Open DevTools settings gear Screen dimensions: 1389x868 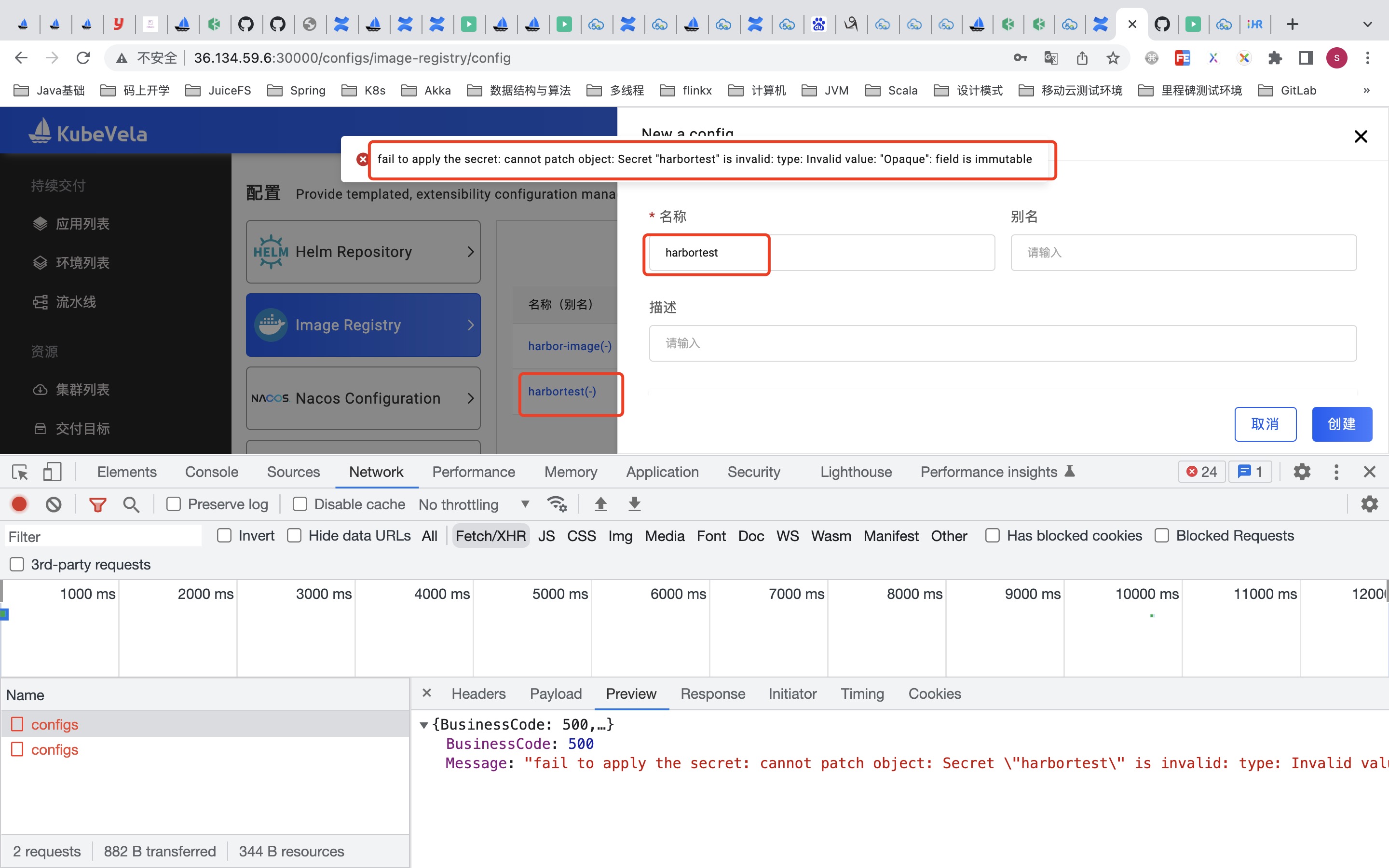(1301, 471)
